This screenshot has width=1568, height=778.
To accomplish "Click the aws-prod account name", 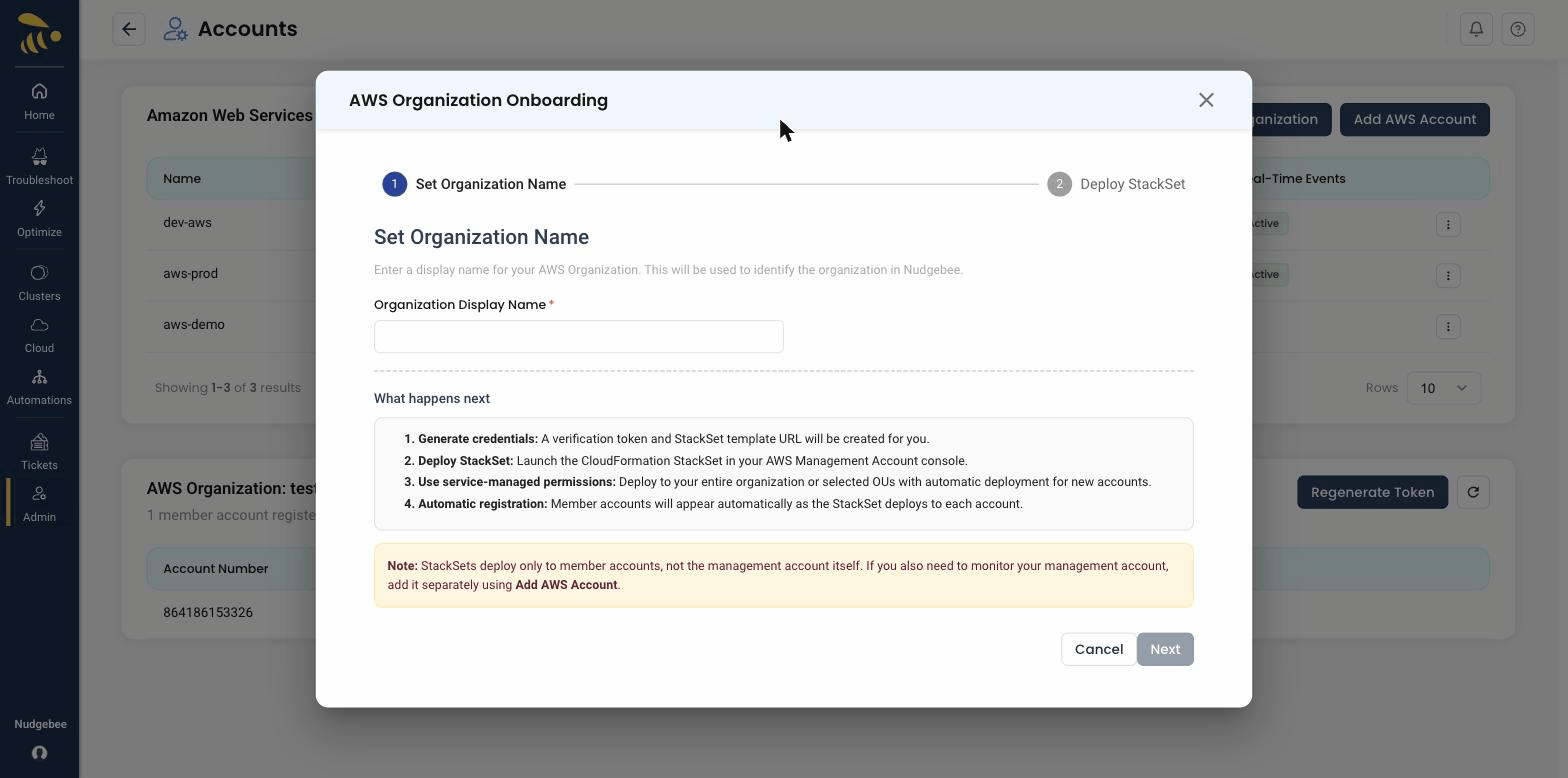I will 190,273.
